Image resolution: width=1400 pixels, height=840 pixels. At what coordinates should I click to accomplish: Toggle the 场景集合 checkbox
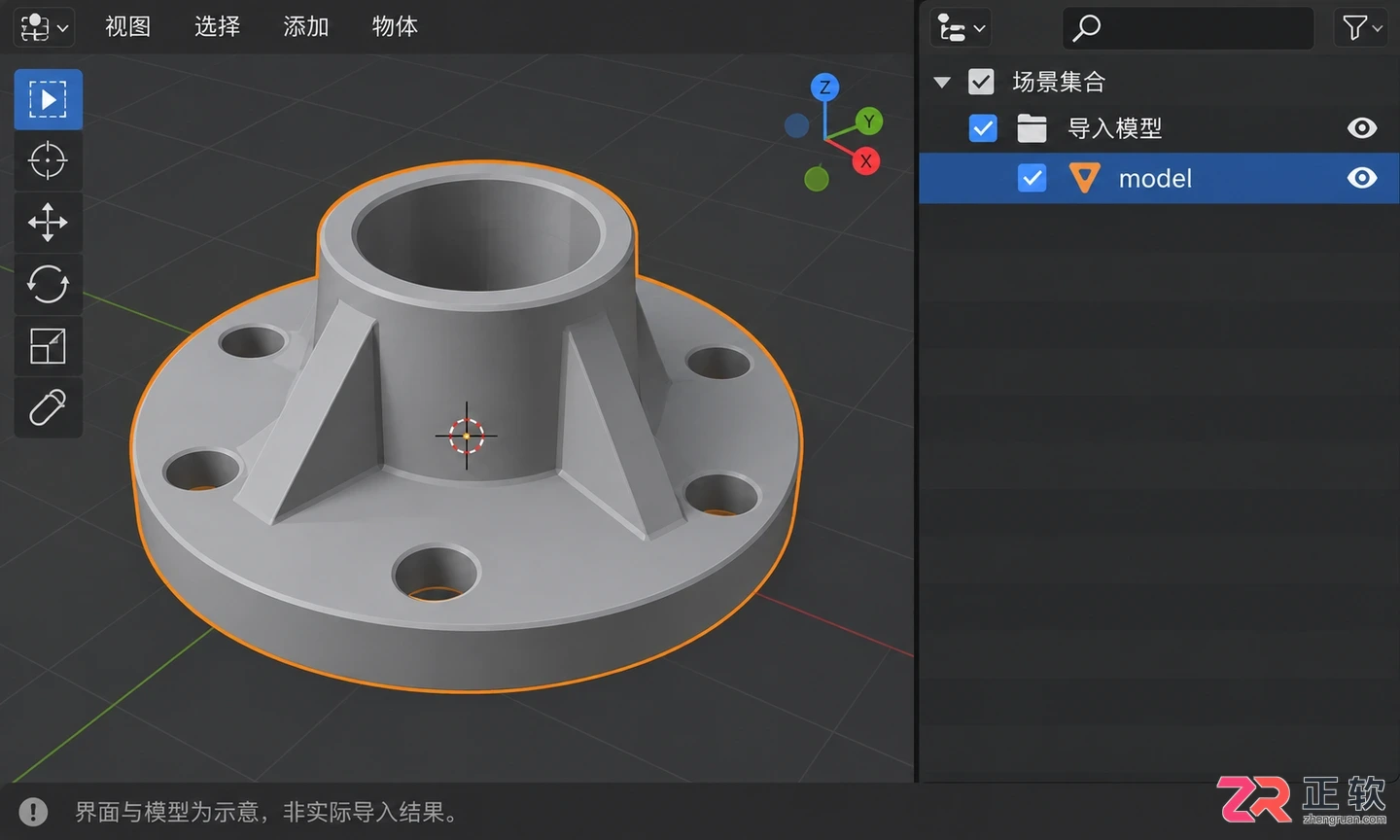click(981, 82)
